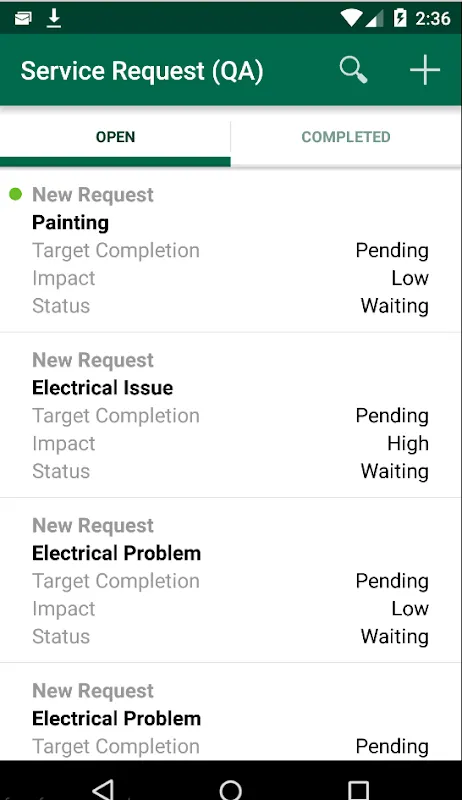
Task: Tap Waiting status of Painting request
Action: (x=394, y=306)
